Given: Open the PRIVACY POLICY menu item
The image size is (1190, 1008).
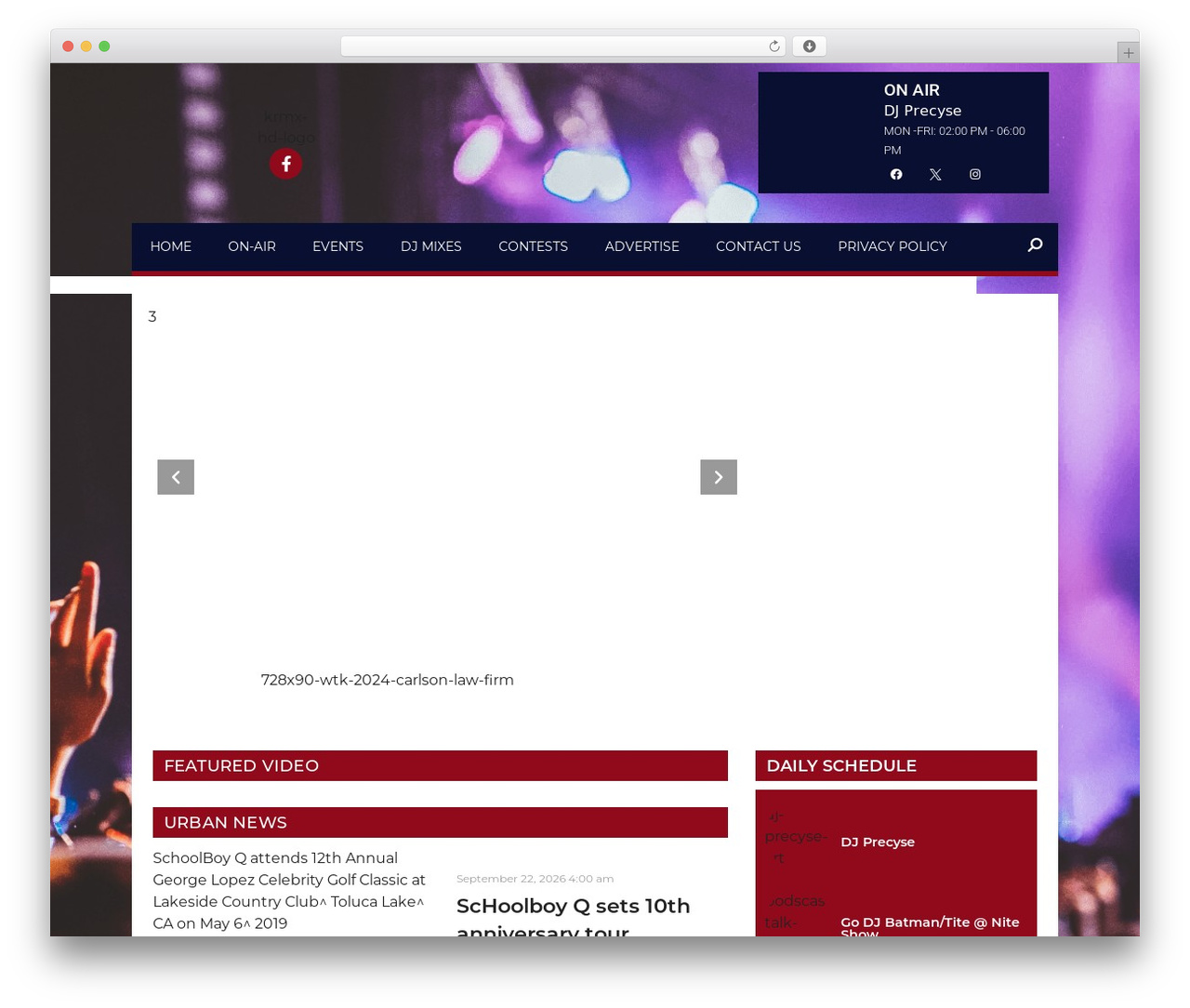Looking at the screenshot, I should pos(892,246).
